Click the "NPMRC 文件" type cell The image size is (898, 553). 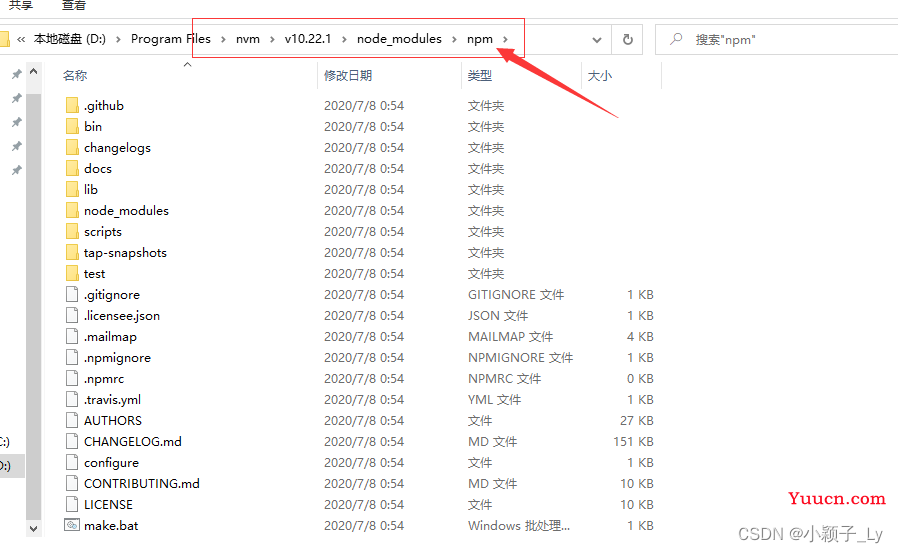click(505, 378)
